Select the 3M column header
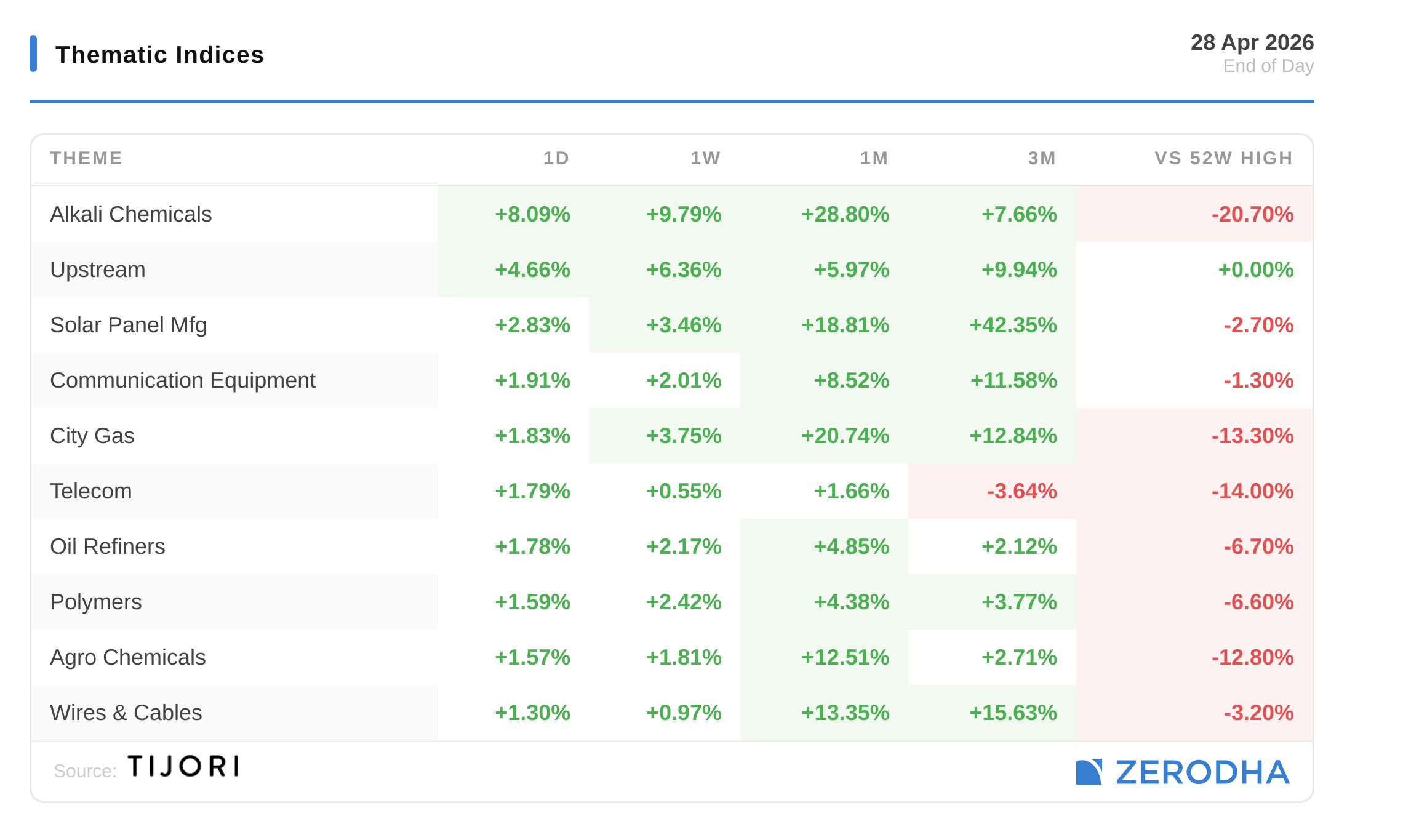The width and height of the screenshot is (1403, 840). coord(1042,158)
